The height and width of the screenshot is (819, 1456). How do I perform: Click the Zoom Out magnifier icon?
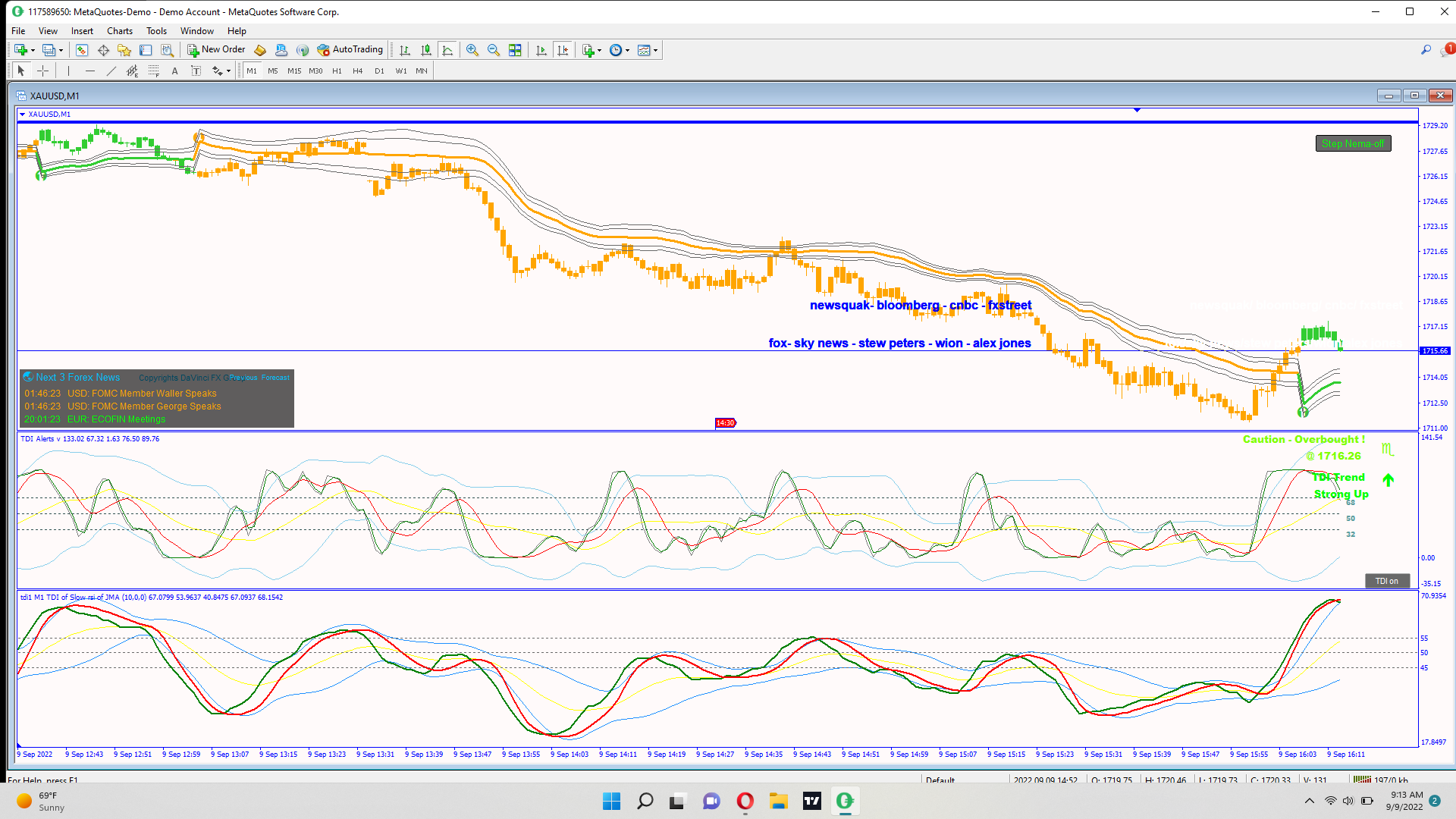pos(494,50)
